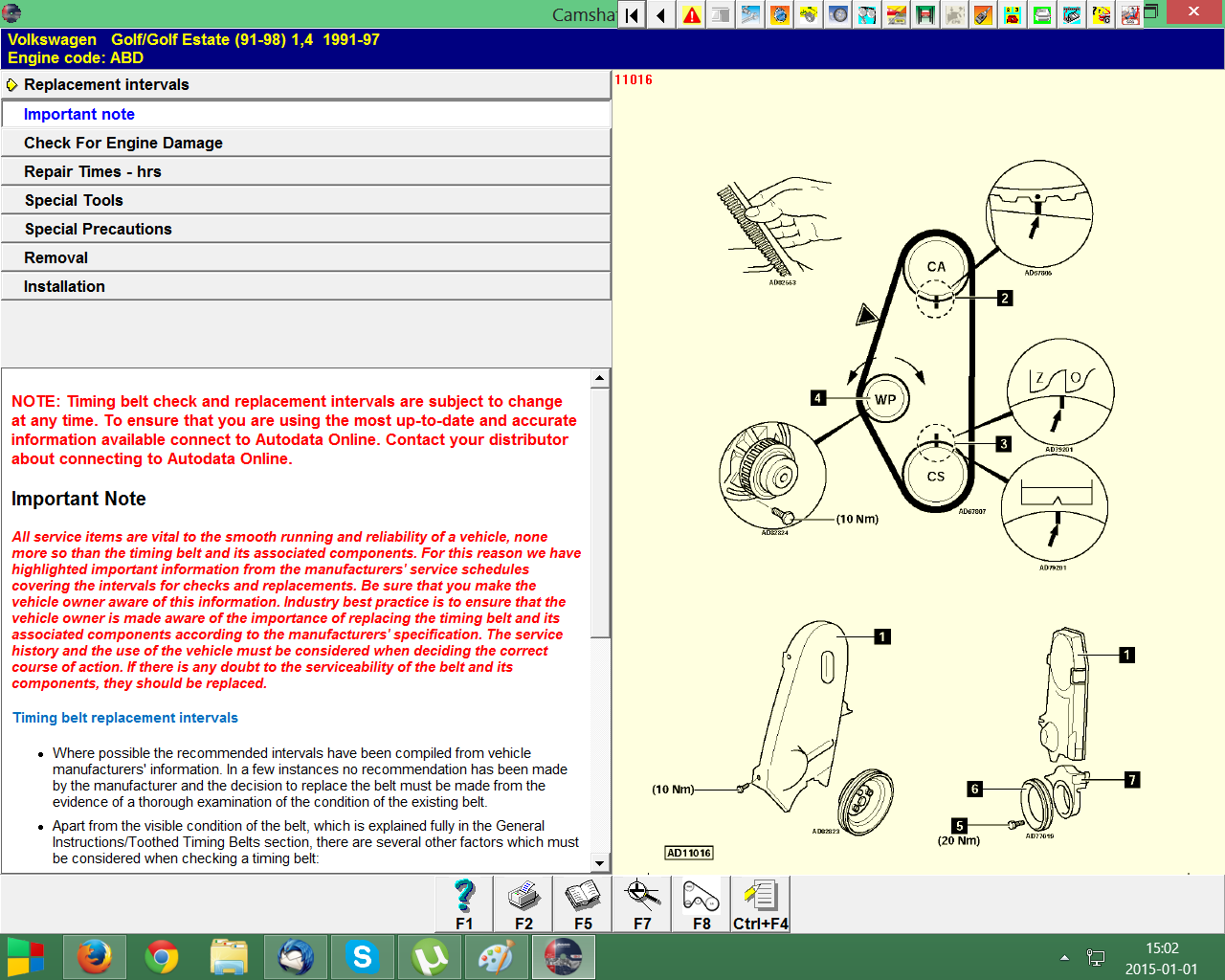Open the taskbar clock and date
Image resolution: width=1225 pixels, height=980 pixels.
coord(1161,958)
